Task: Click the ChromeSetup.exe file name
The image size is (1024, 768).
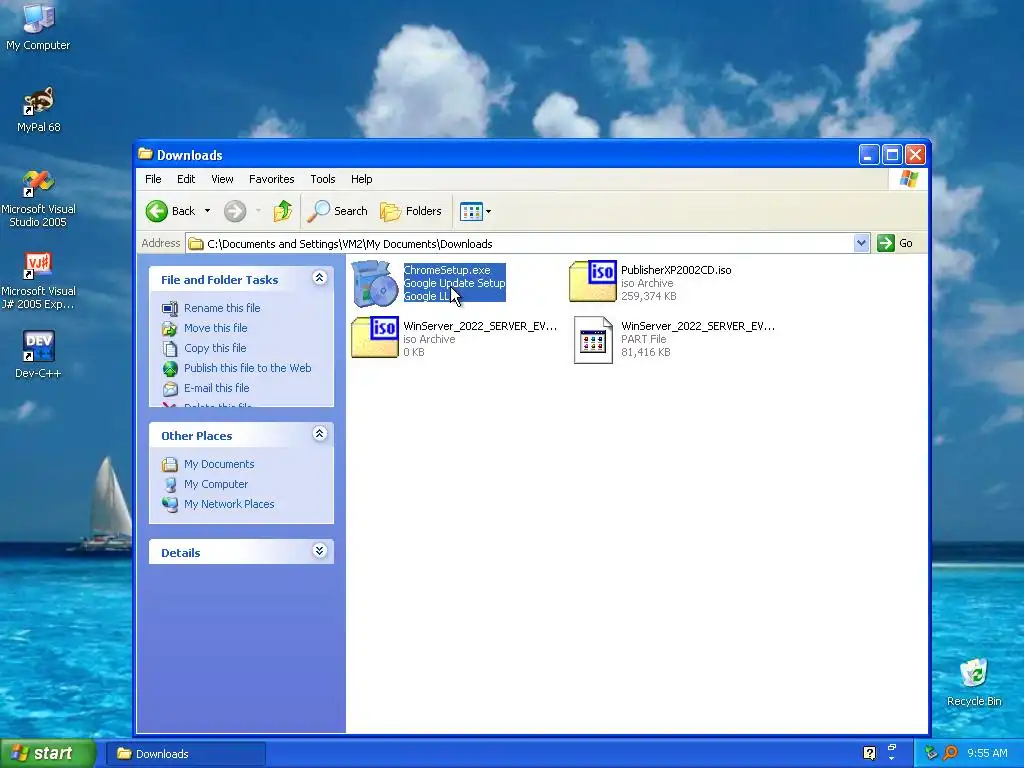Action: [x=447, y=270]
